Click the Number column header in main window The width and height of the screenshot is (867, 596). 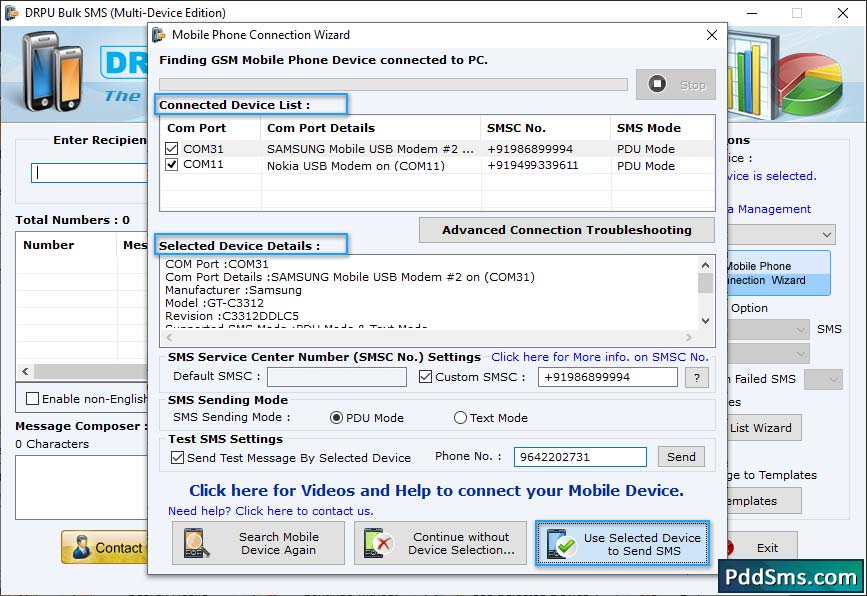tap(66, 245)
